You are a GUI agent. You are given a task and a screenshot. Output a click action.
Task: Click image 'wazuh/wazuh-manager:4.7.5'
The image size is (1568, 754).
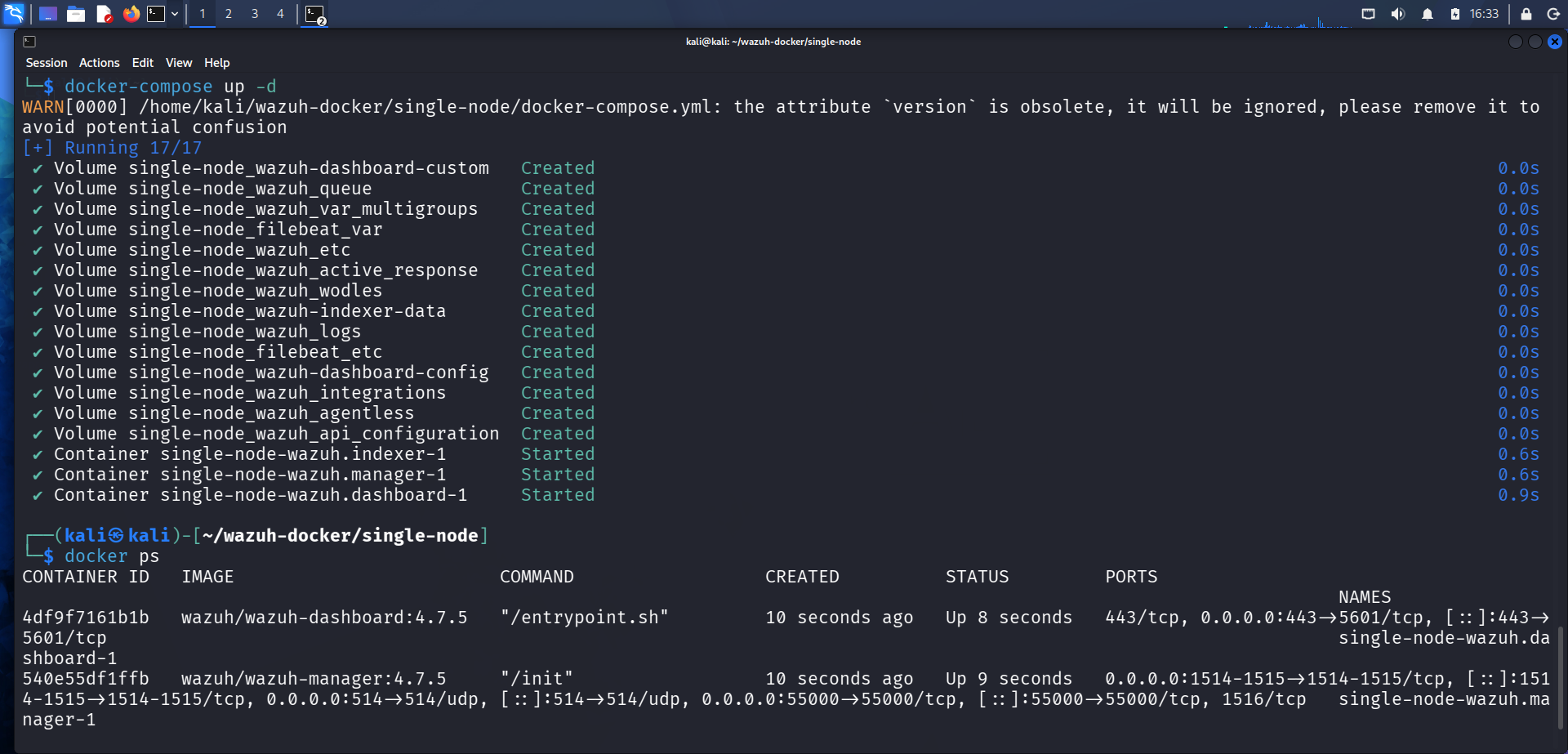(314, 679)
